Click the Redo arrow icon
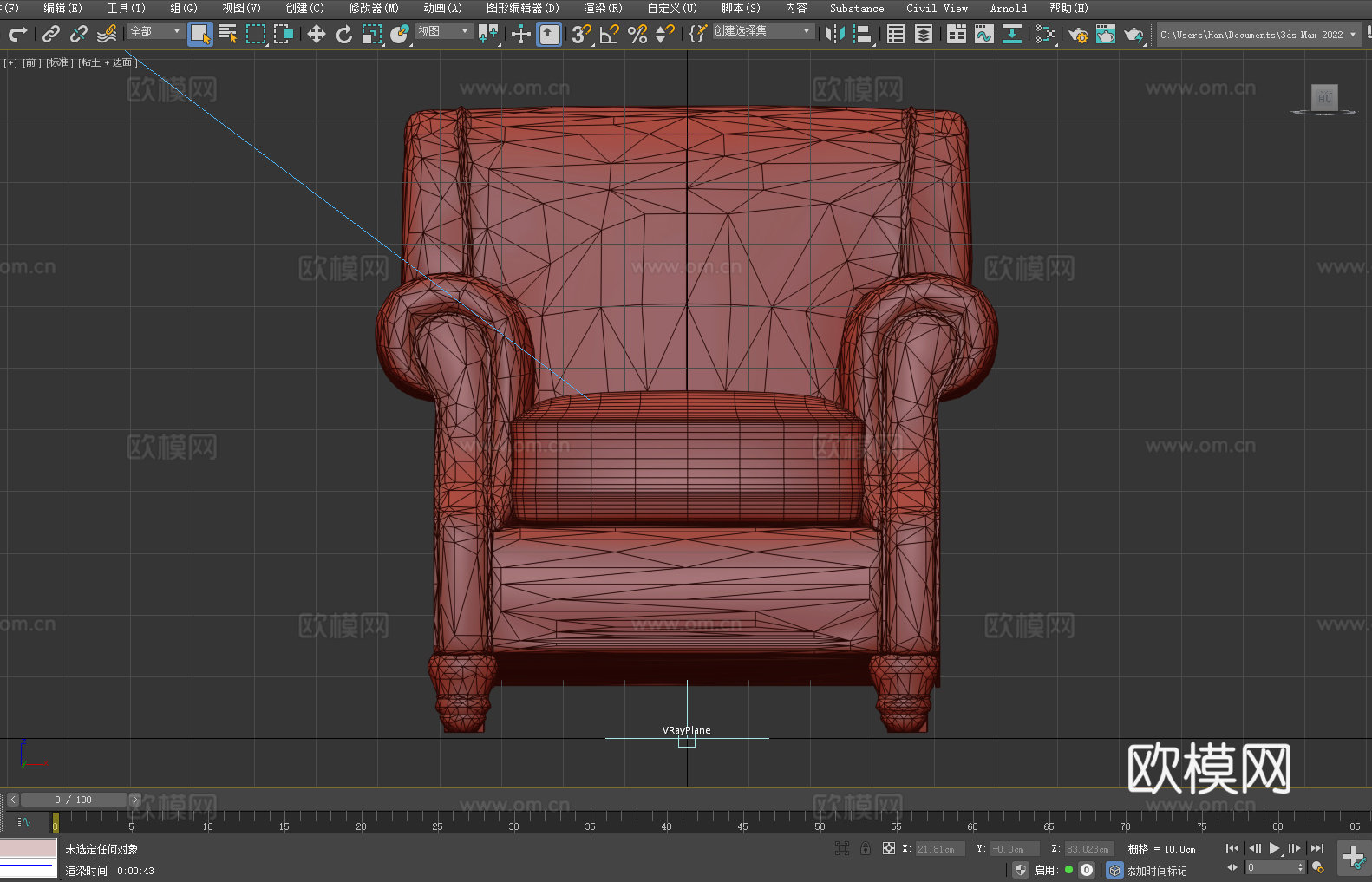 coord(17,34)
